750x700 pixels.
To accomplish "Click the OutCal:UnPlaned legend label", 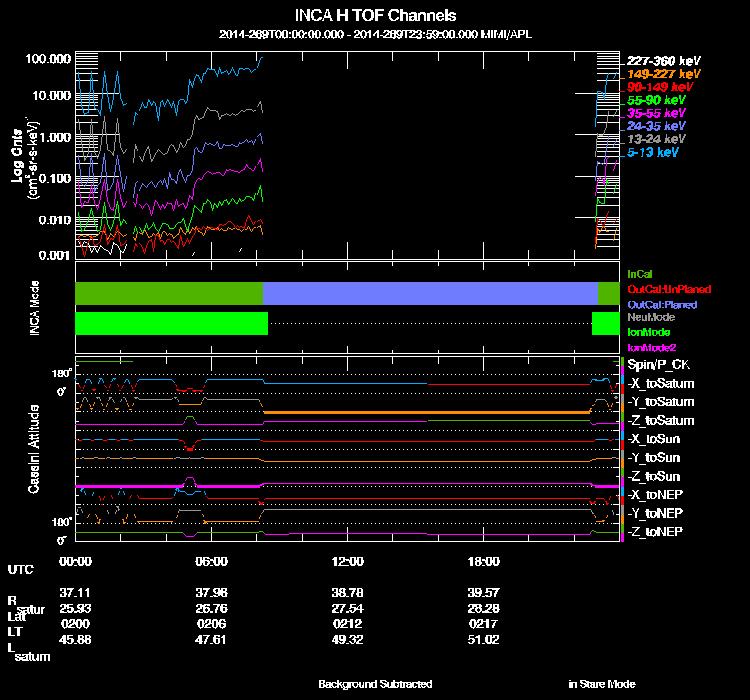I will [669, 289].
